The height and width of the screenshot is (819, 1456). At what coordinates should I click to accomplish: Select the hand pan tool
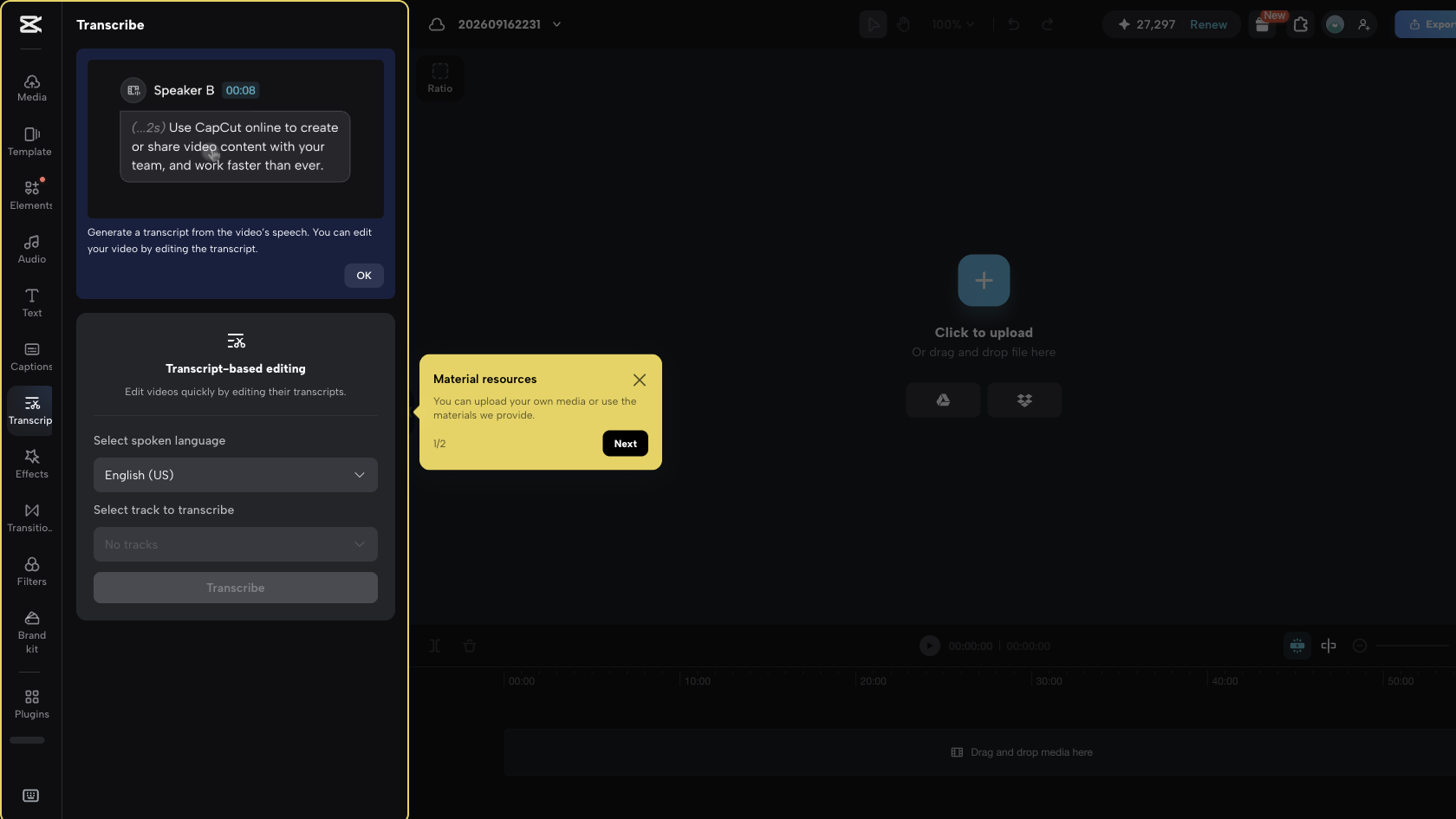click(903, 24)
